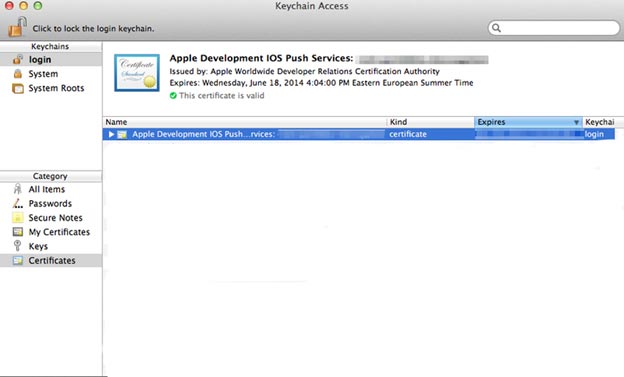Sort by the Kind column header
This screenshot has height=377, width=624.
coord(431,122)
